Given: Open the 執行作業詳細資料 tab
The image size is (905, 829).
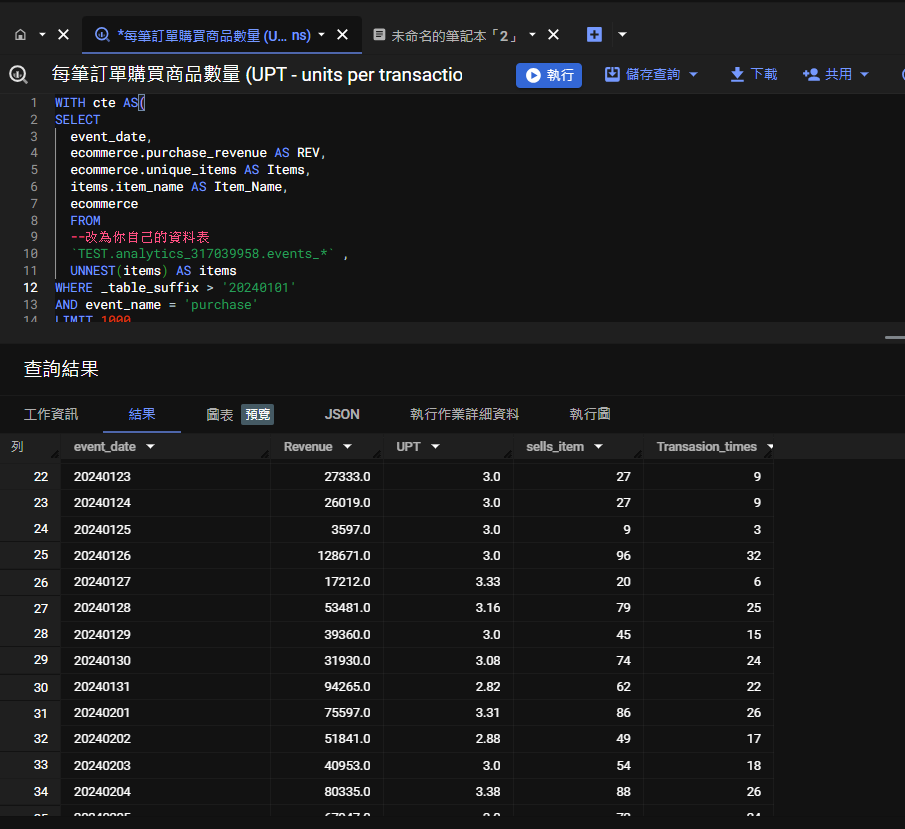Looking at the screenshot, I should 464,414.
